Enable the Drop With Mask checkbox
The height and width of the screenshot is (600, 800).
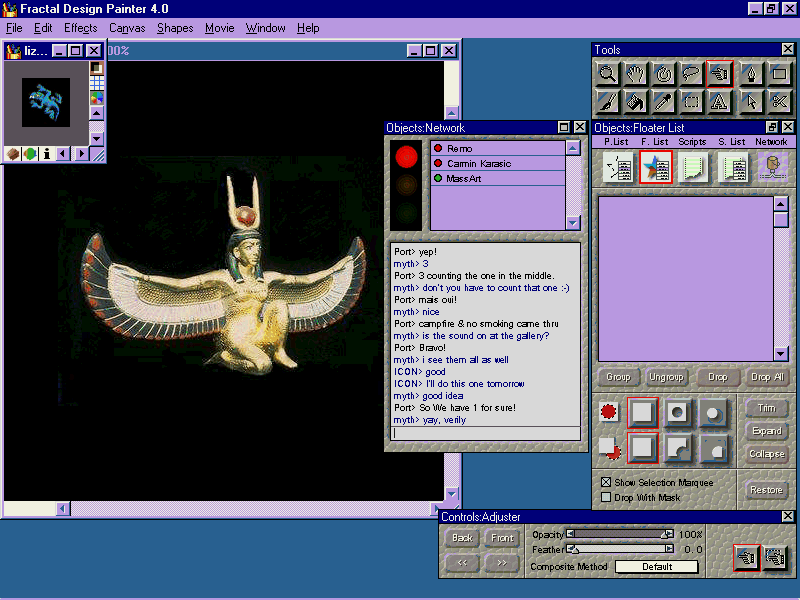click(606, 497)
